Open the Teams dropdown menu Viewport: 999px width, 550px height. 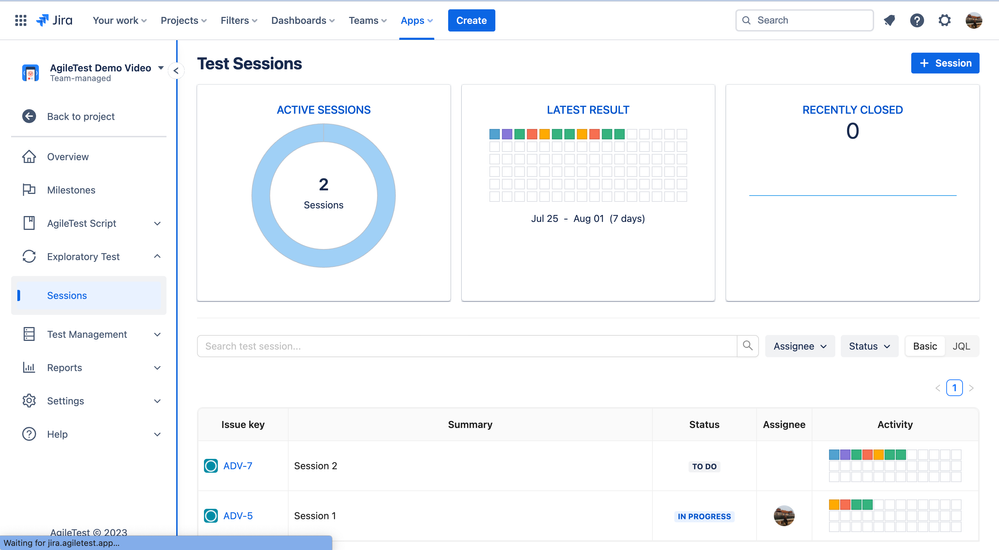click(368, 20)
